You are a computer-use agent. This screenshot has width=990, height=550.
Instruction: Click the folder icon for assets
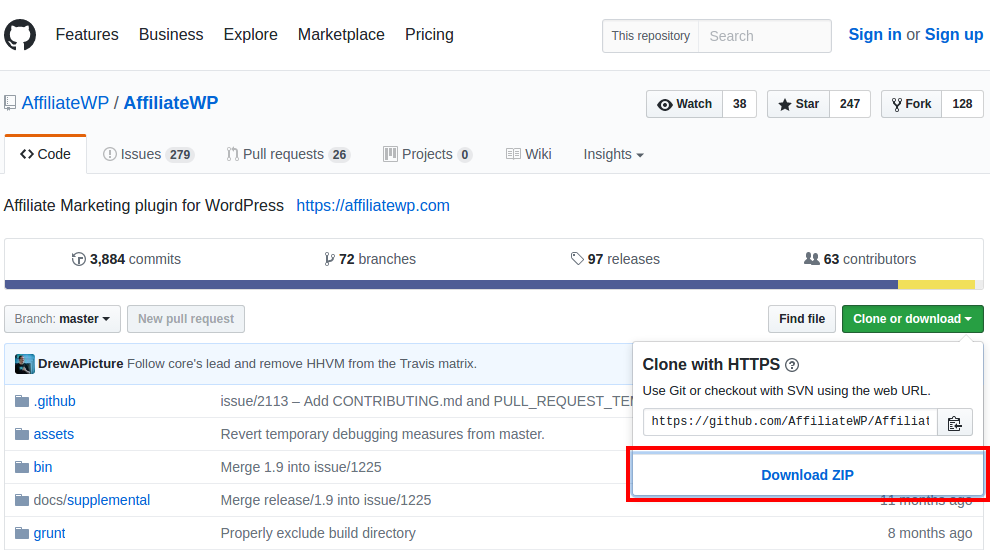(x=22, y=434)
